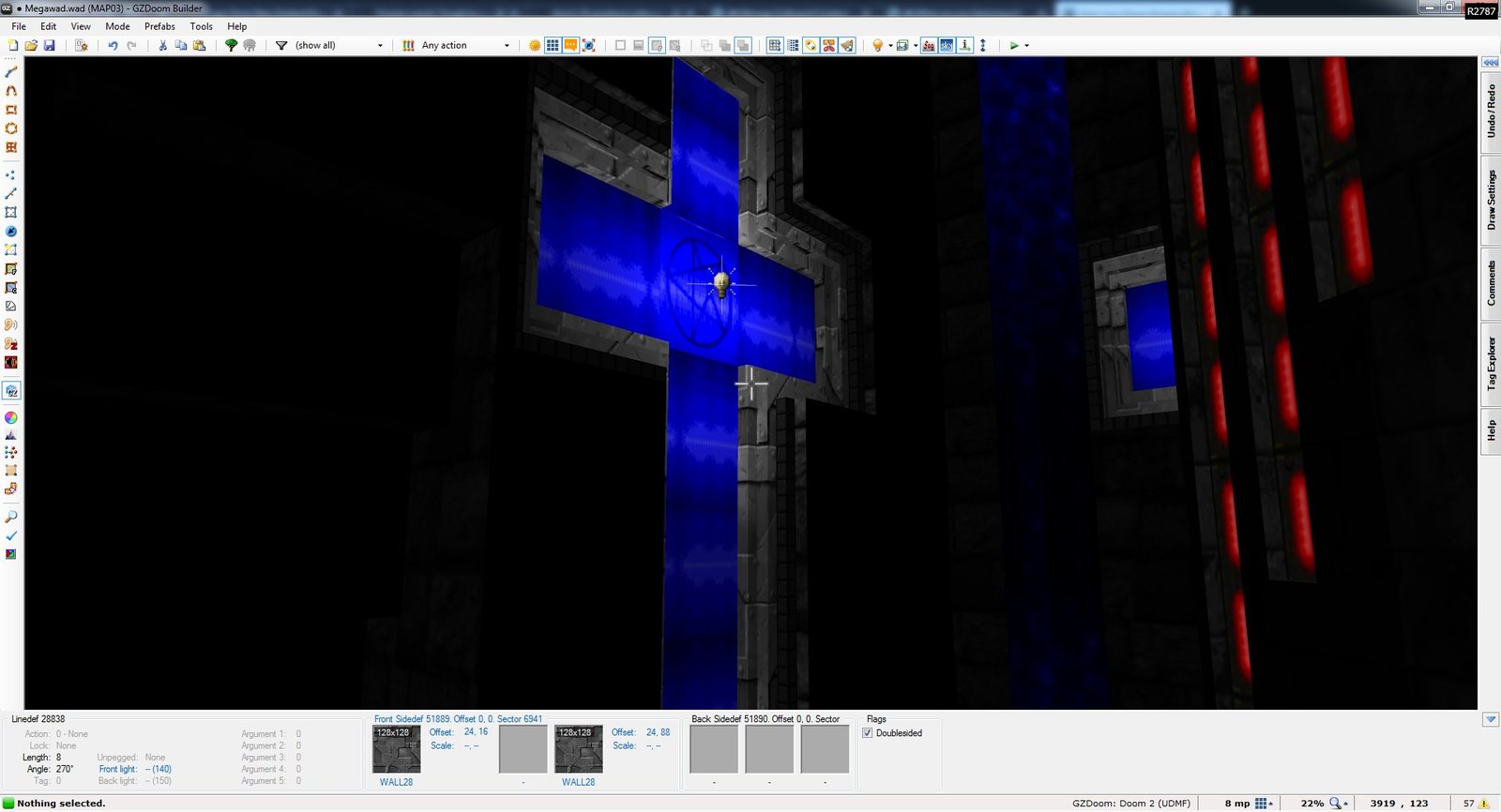Click the New Map icon
Screen dimensions: 1501x812
pyautogui.click(x=13, y=45)
